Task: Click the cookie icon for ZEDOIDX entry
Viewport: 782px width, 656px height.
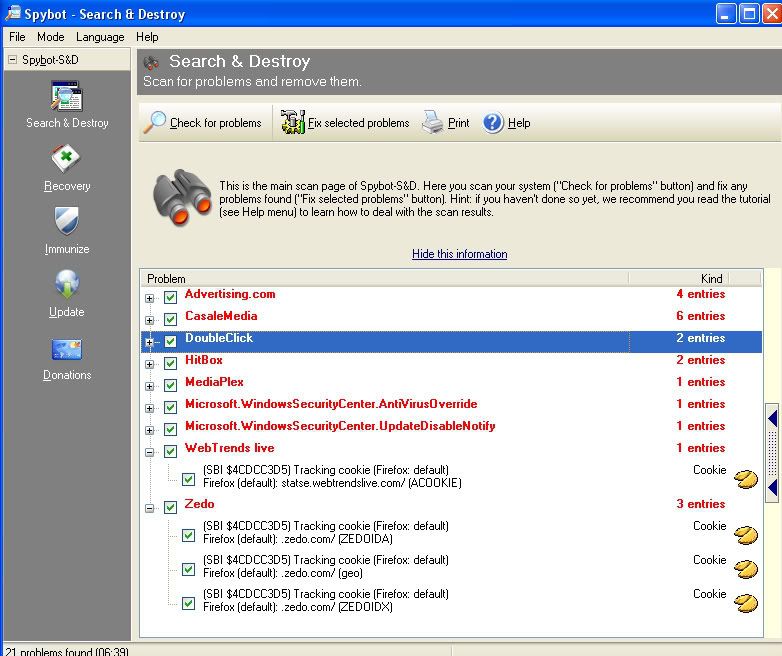Action: click(x=746, y=603)
